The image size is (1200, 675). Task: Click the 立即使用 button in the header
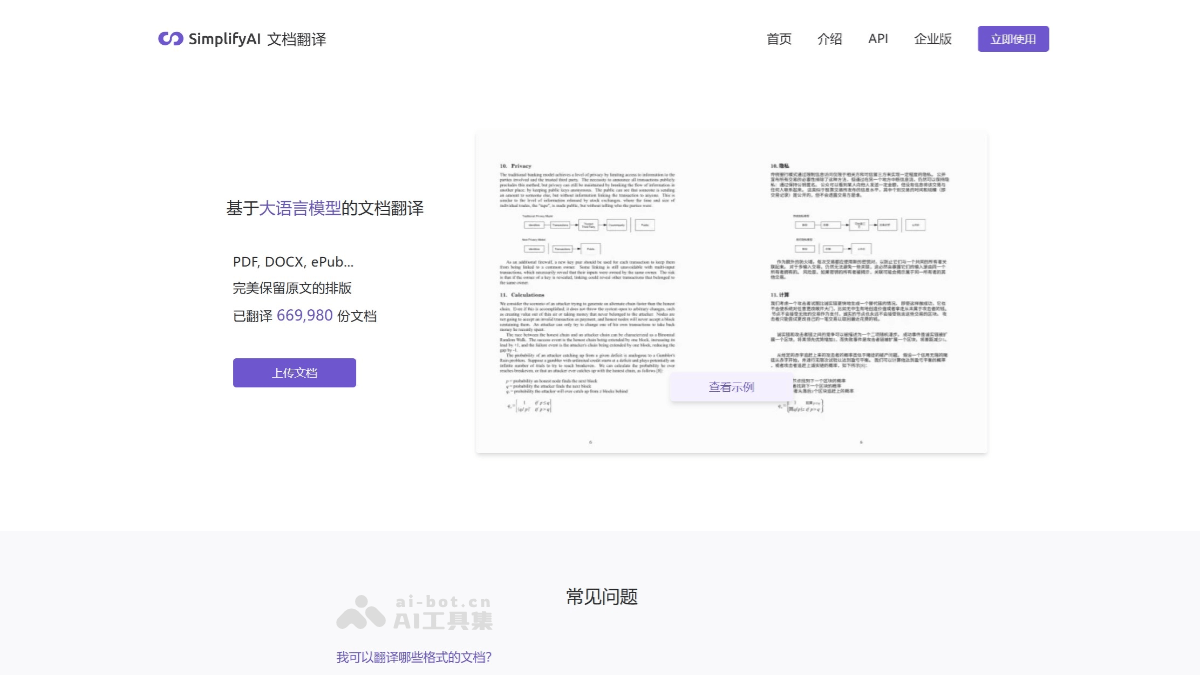1013,39
